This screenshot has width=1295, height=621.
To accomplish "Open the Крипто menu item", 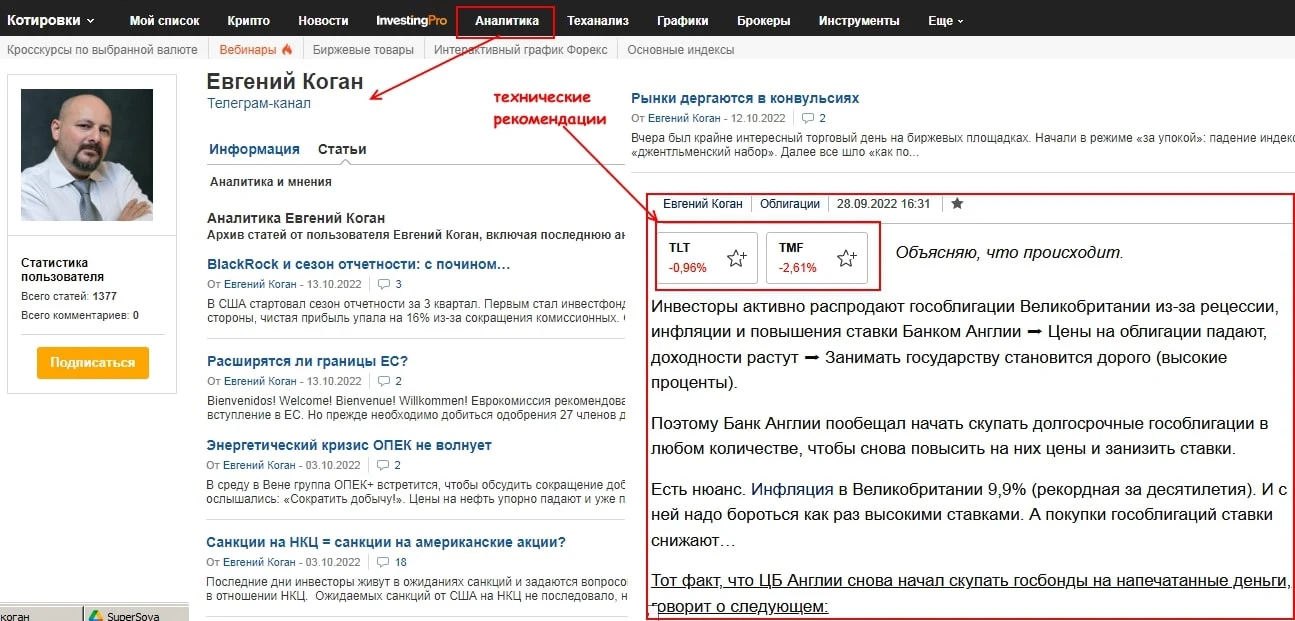I will pos(248,21).
